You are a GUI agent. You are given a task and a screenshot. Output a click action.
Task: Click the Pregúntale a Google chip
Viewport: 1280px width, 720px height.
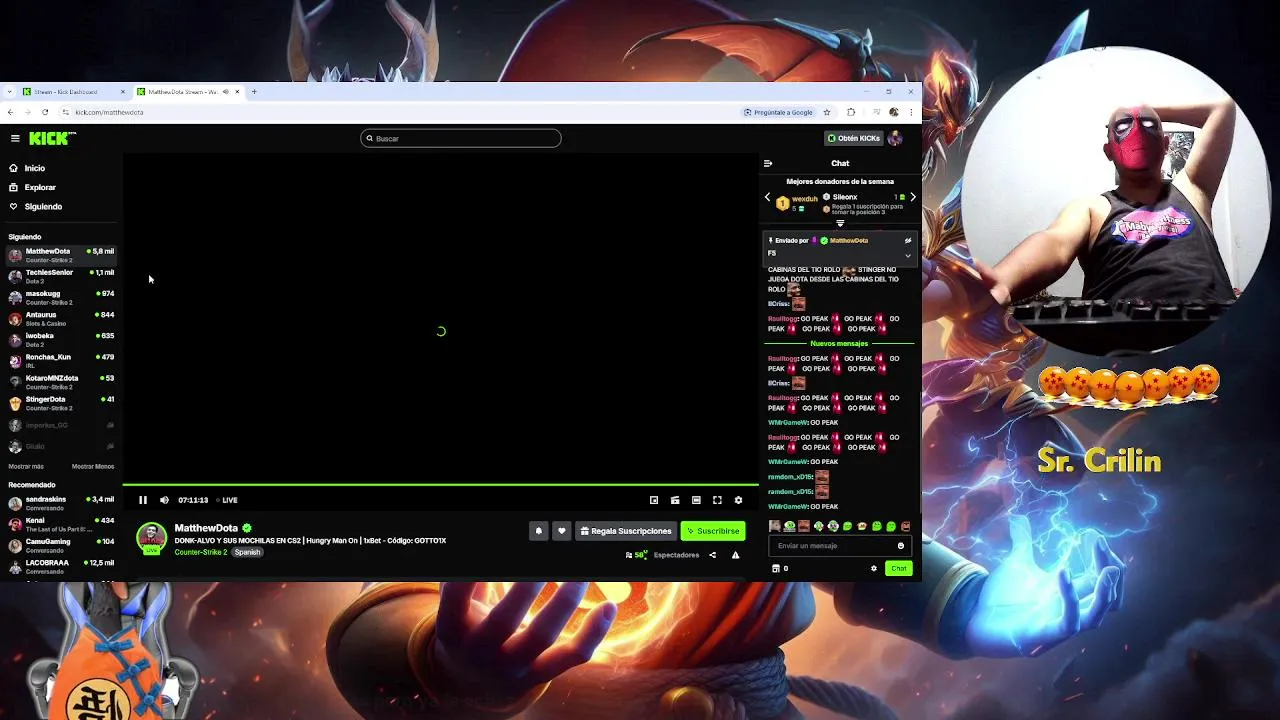(x=778, y=112)
